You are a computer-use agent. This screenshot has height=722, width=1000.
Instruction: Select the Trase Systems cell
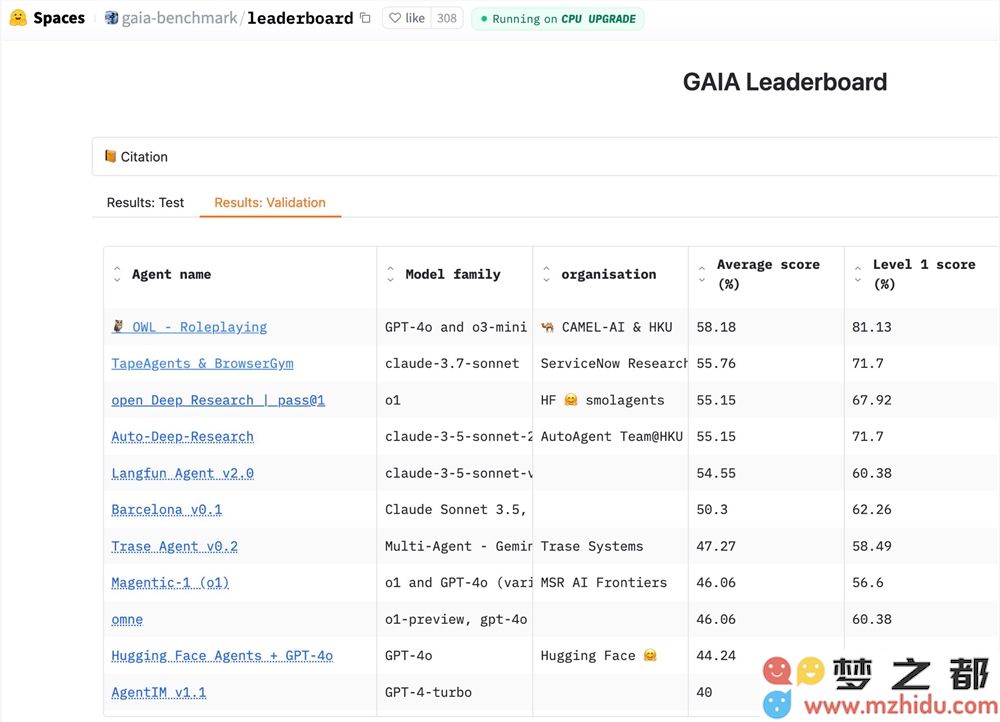(610, 547)
